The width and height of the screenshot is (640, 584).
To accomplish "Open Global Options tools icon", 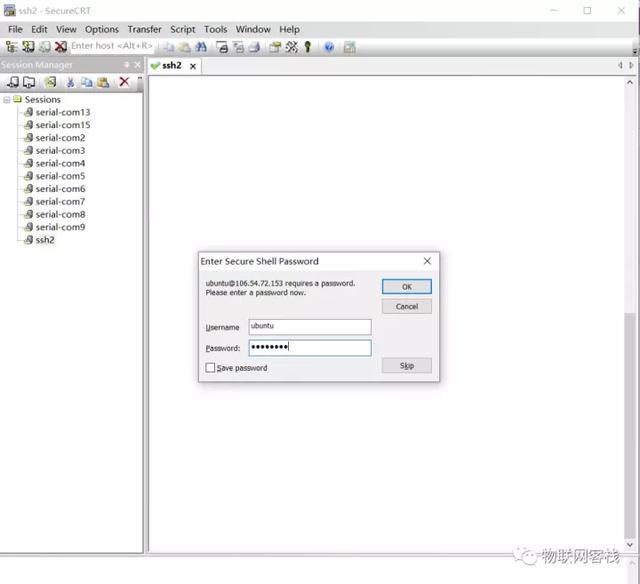I will (291, 47).
